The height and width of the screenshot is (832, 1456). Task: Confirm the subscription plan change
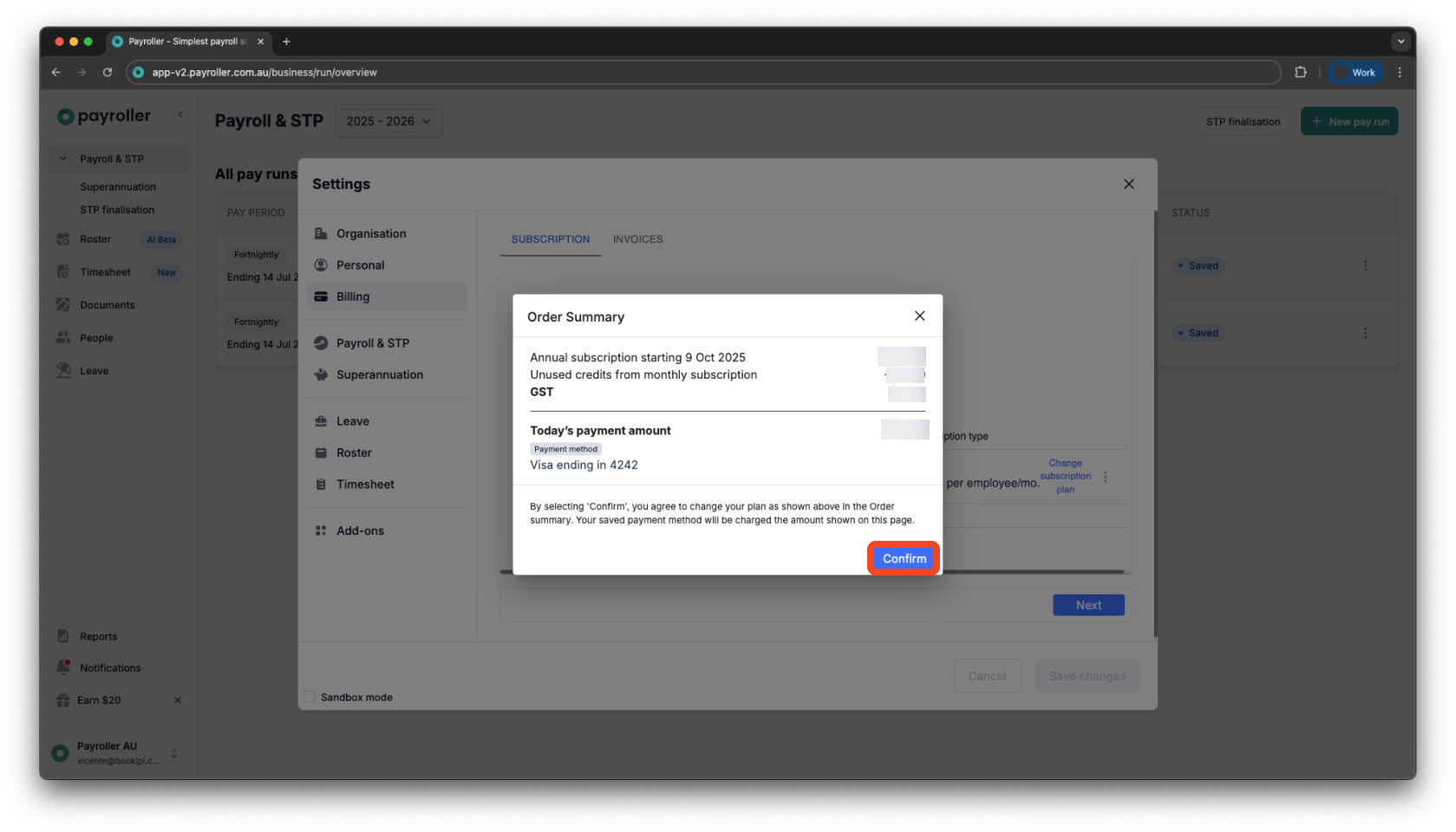click(x=903, y=558)
